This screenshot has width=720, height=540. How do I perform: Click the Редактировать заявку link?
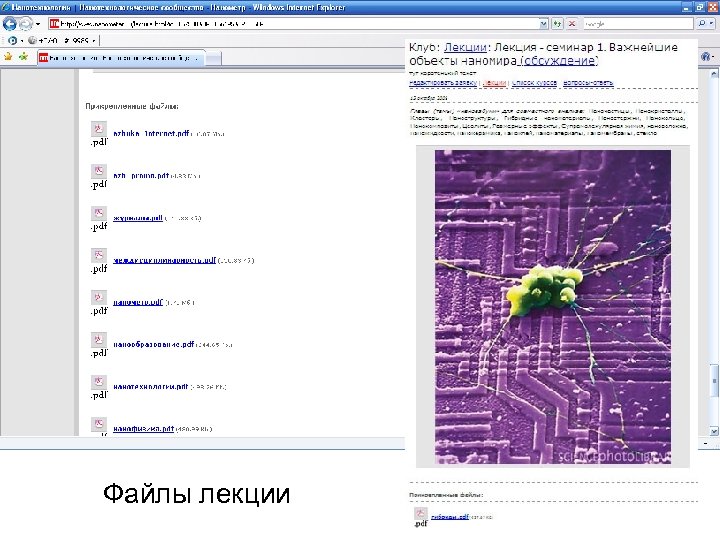(443, 83)
